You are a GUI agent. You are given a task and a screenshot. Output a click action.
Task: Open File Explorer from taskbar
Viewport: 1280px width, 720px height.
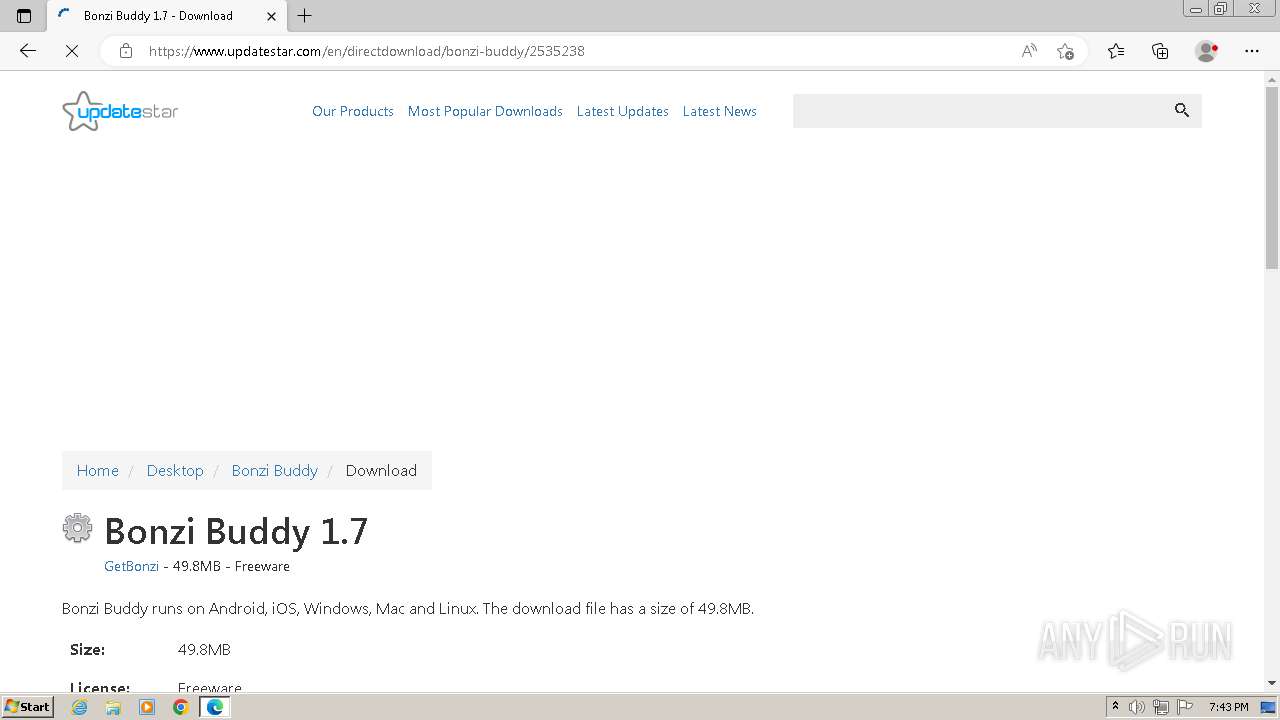tap(113, 707)
